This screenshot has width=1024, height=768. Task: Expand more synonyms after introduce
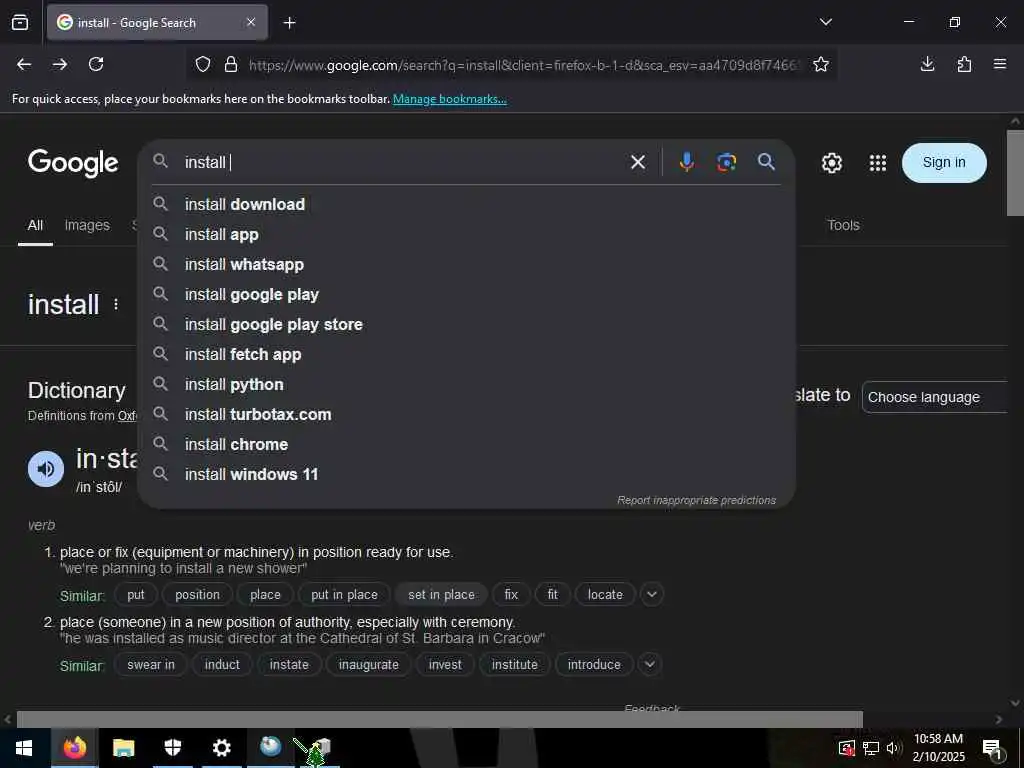coord(649,664)
